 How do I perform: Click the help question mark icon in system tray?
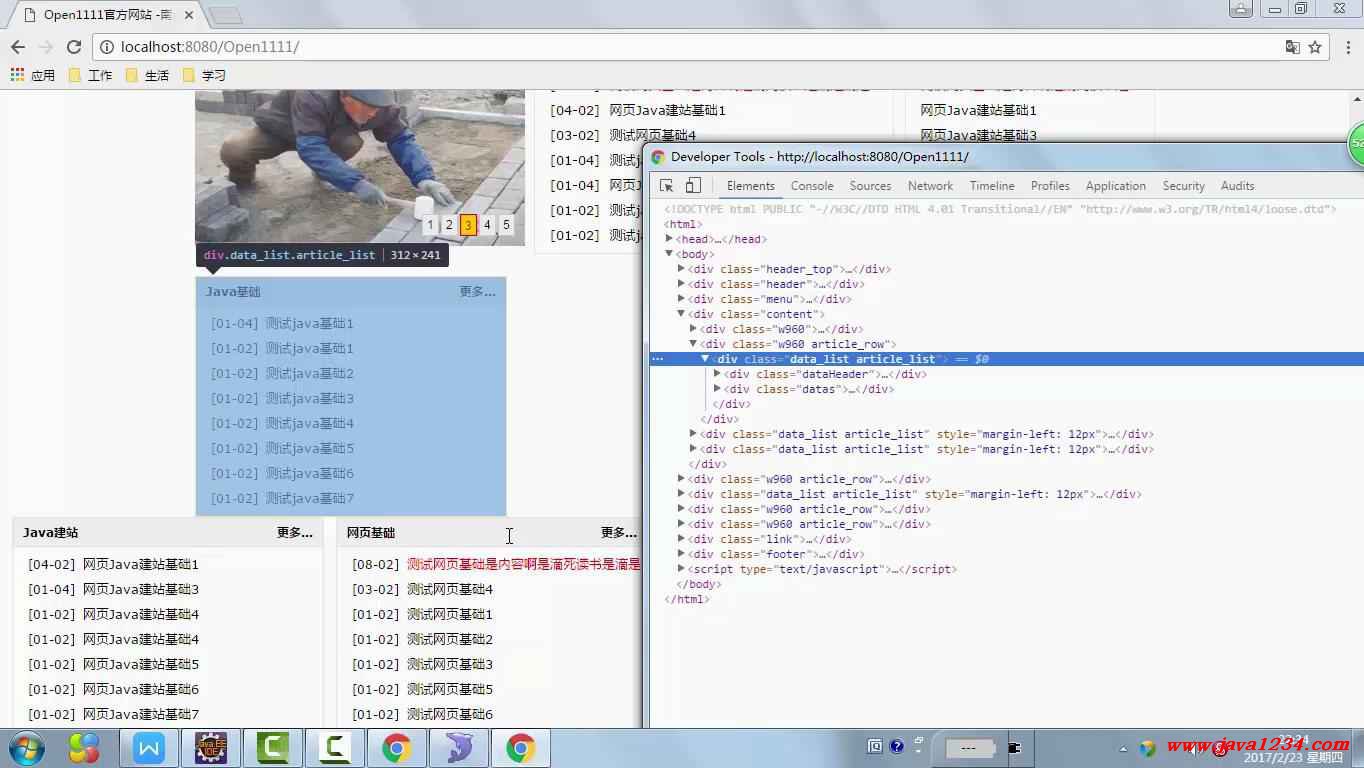tap(896, 746)
